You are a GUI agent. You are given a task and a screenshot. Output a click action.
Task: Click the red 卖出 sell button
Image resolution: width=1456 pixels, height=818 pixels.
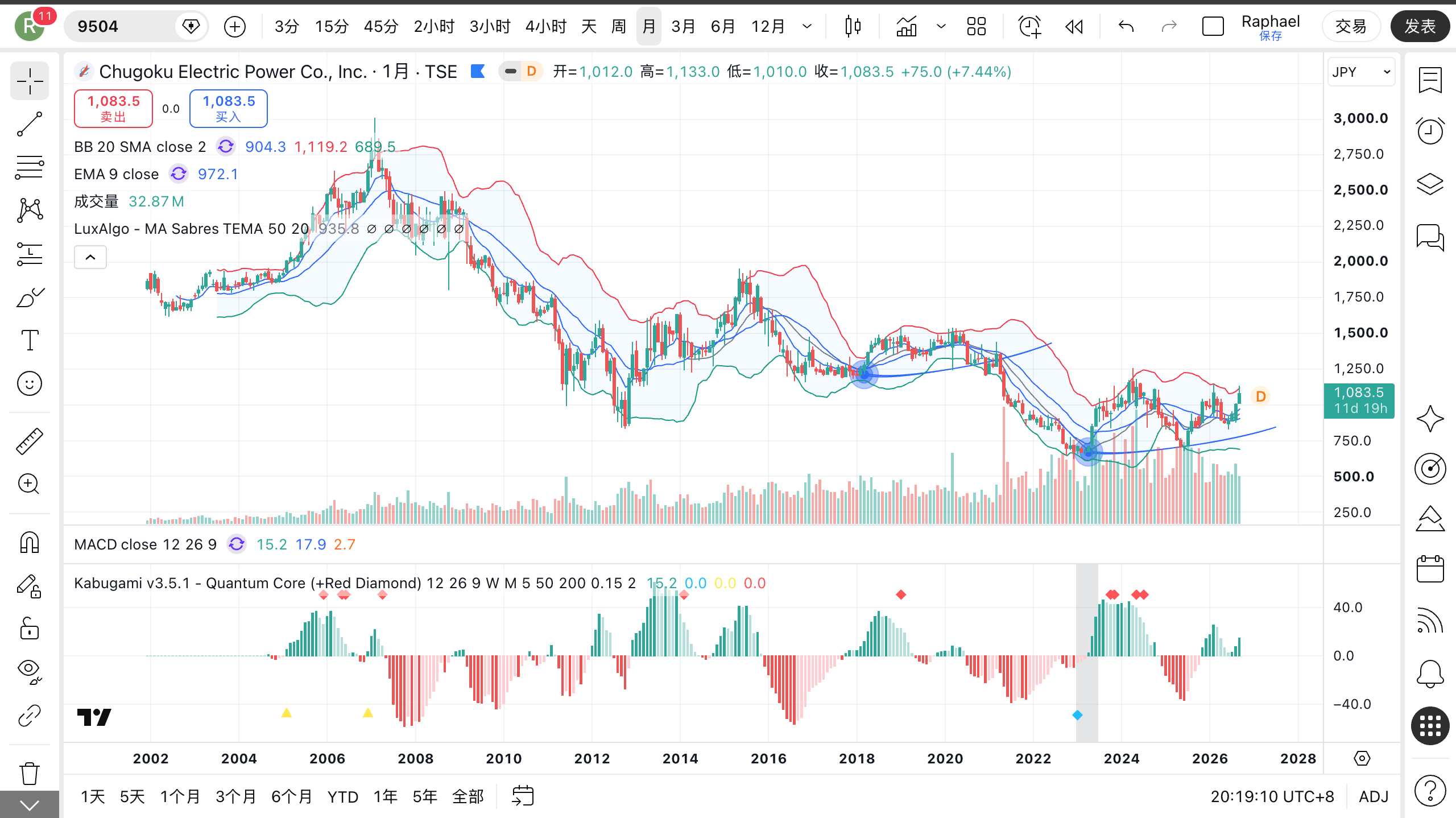(113, 108)
